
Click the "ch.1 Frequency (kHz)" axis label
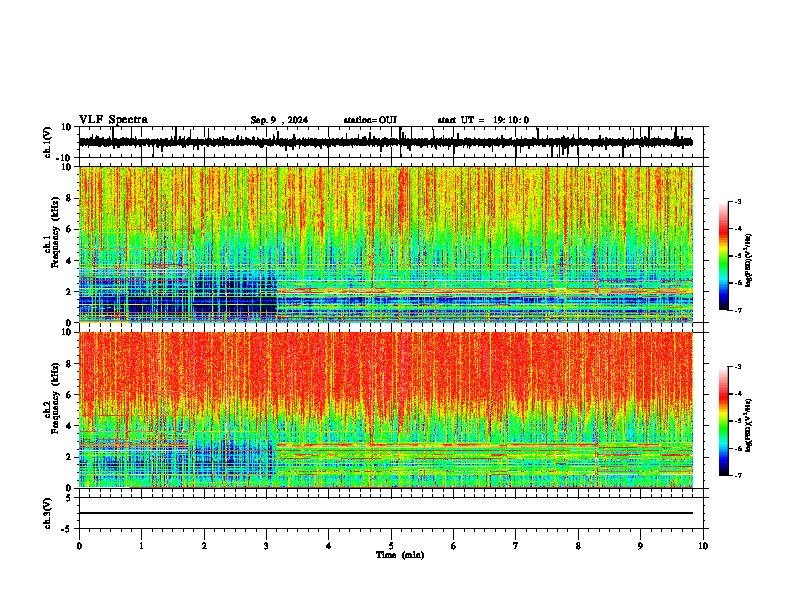51,233
